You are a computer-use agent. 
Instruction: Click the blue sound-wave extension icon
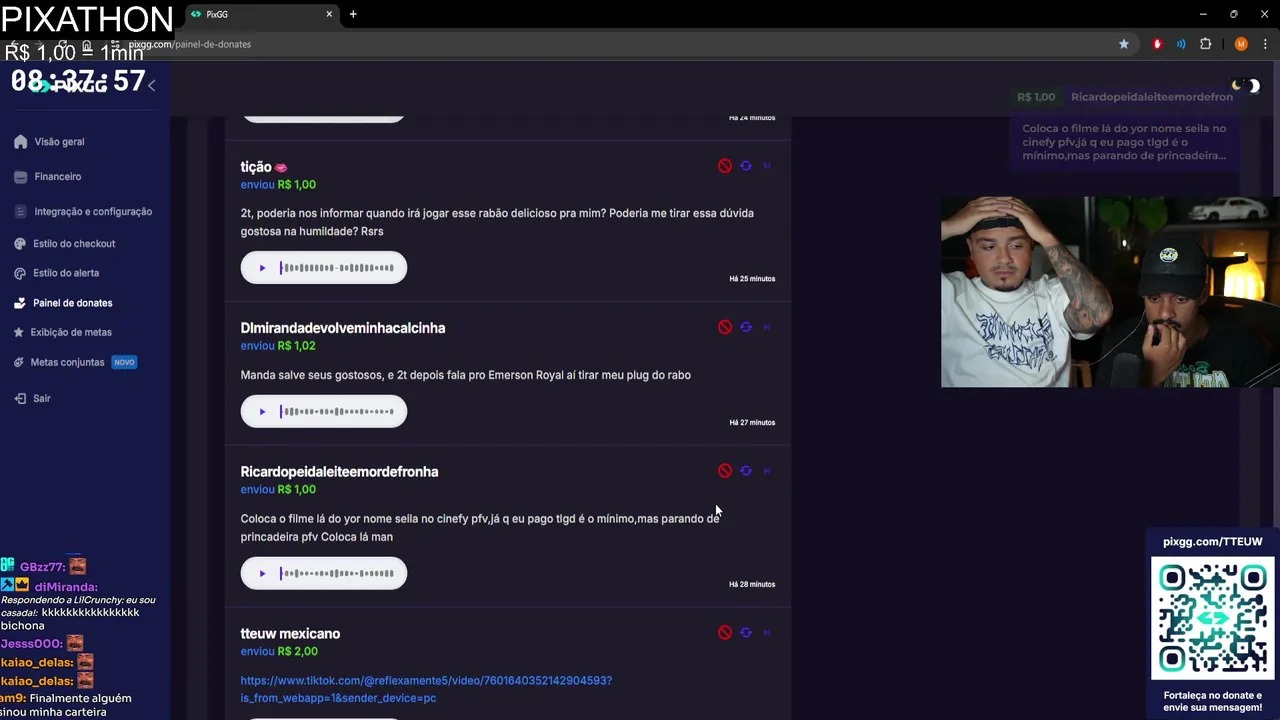coord(1181,44)
